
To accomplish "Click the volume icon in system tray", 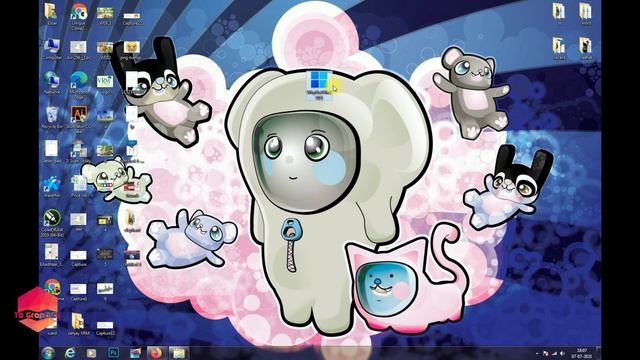I will (x=562, y=353).
